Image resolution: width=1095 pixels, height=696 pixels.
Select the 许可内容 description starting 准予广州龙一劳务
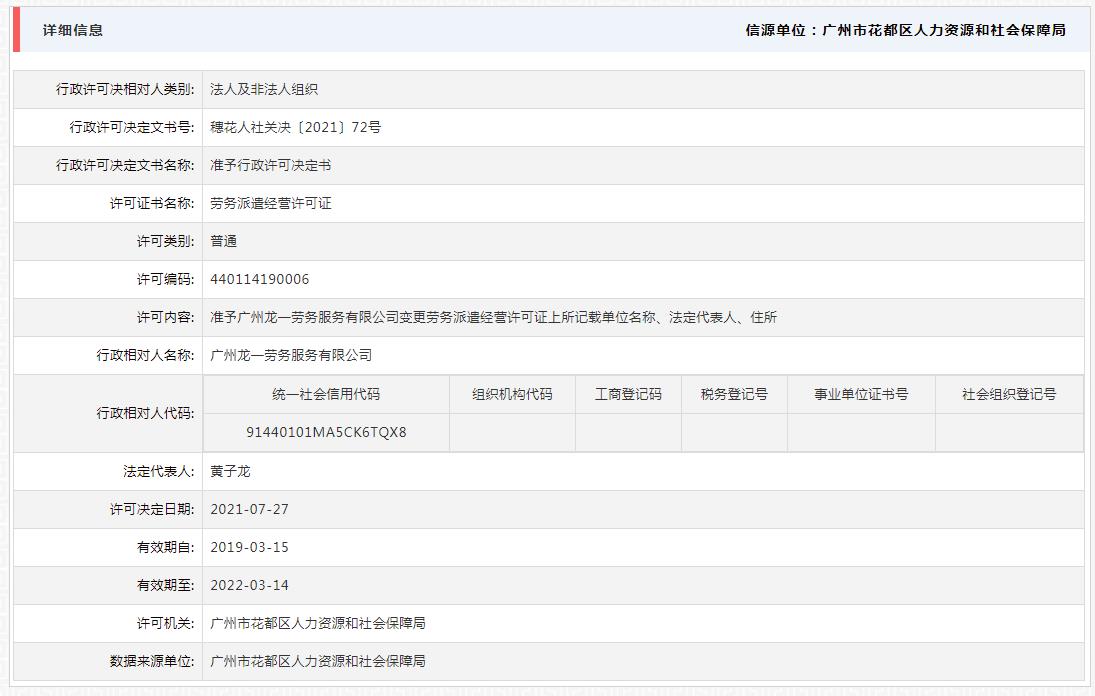pyautogui.click(x=494, y=317)
